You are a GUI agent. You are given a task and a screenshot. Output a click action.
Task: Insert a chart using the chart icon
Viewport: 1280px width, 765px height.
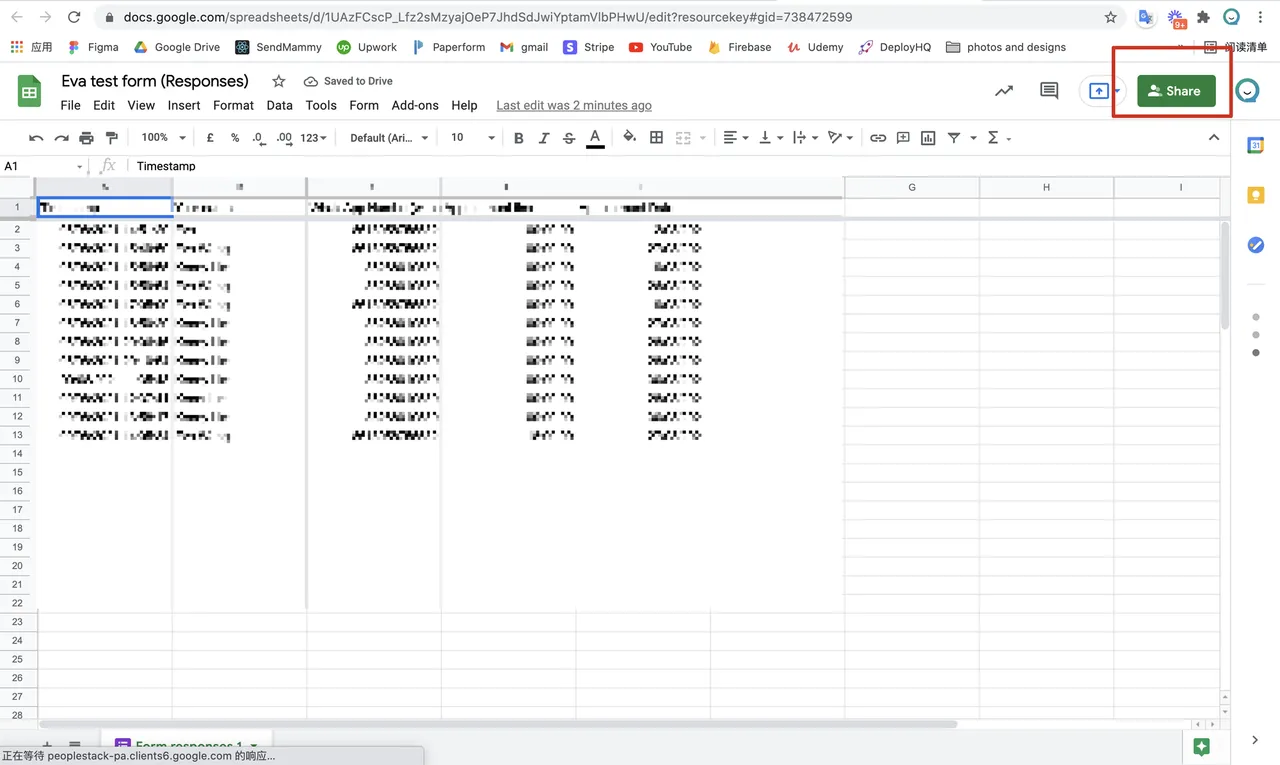(928, 138)
